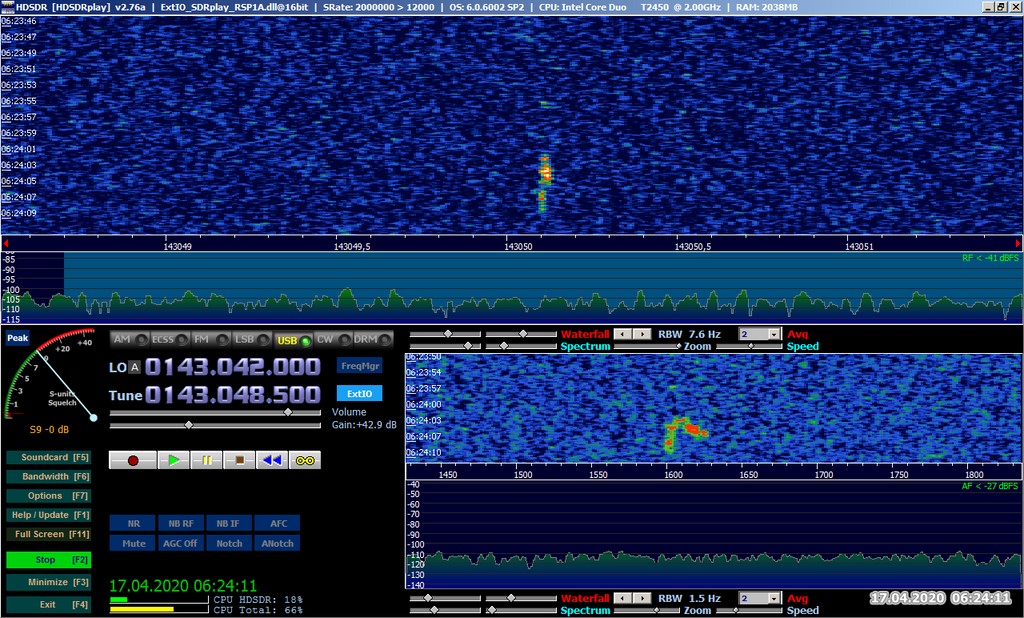Rewind playback with the blue double-arrow button

[x=272, y=461]
